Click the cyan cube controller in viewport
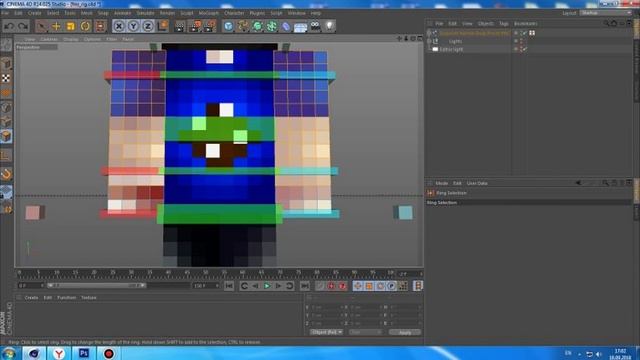 tap(403, 213)
